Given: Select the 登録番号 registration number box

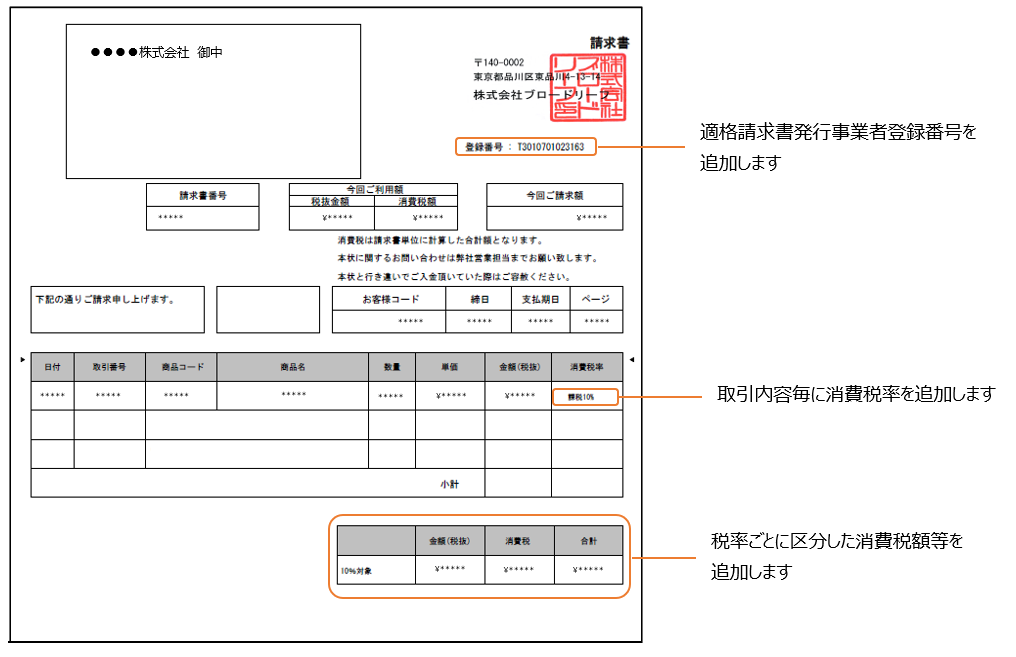Looking at the screenshot, I should click(x=525, y=147).
